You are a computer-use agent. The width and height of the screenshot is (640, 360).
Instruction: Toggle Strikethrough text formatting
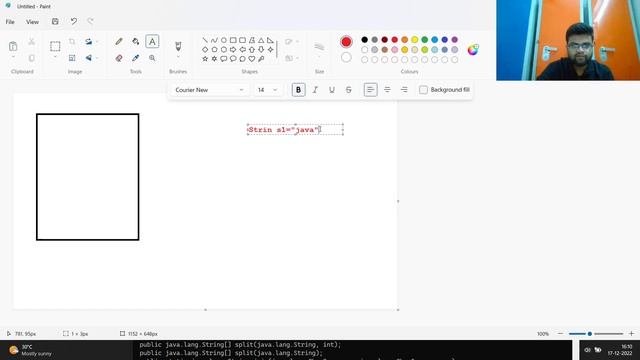tap(349, 90)
